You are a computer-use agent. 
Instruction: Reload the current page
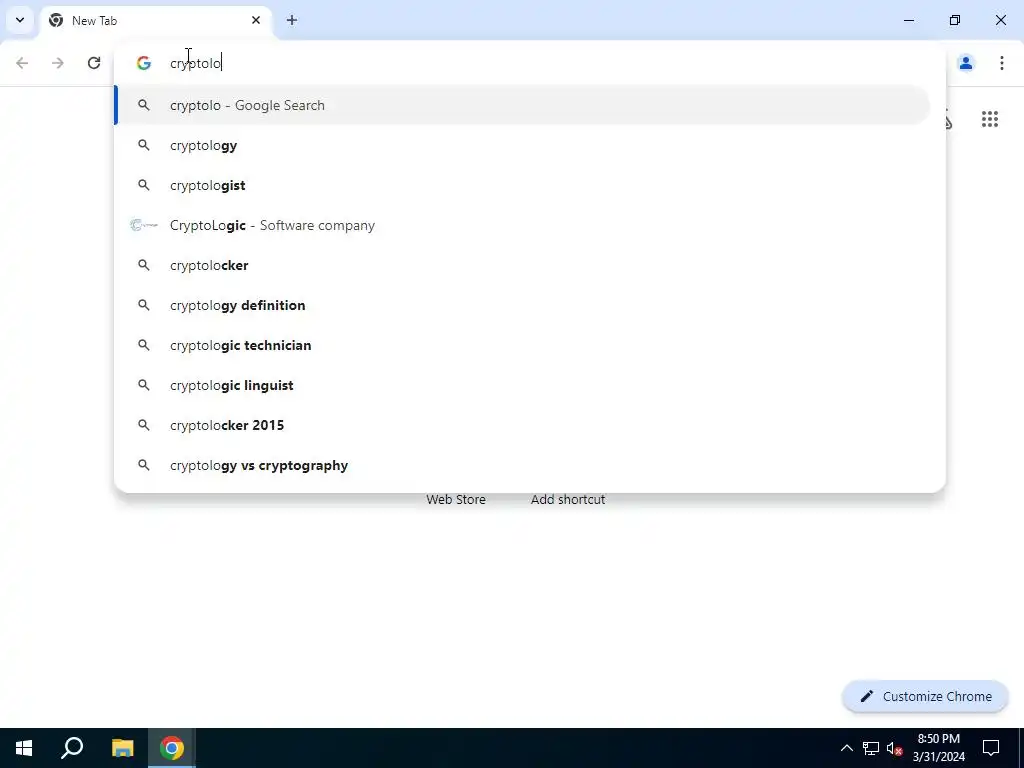(x=94, y=63)
